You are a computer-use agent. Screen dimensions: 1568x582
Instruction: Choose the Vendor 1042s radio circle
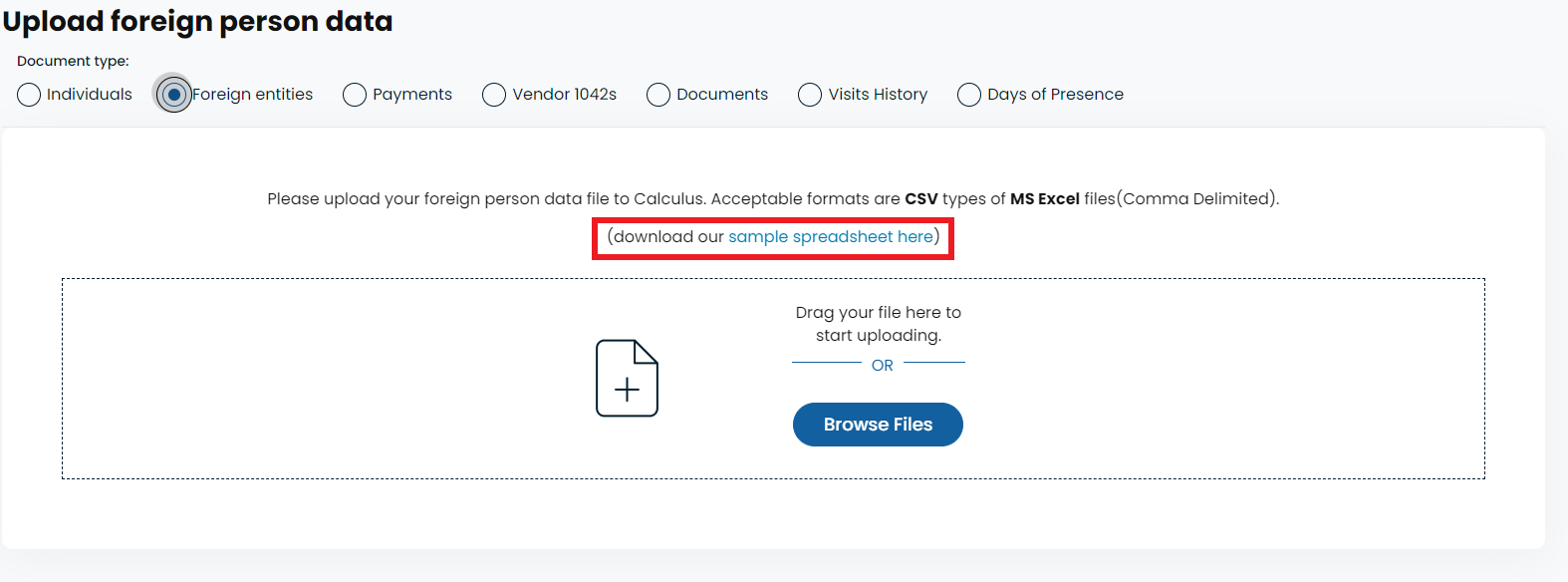[x=494, y=95]
